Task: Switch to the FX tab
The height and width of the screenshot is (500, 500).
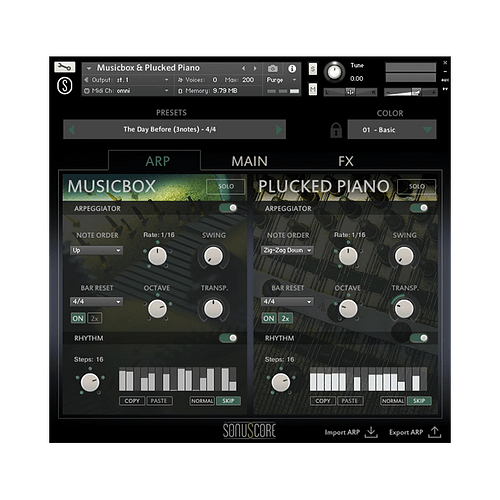Action: [x=346, y=161]
